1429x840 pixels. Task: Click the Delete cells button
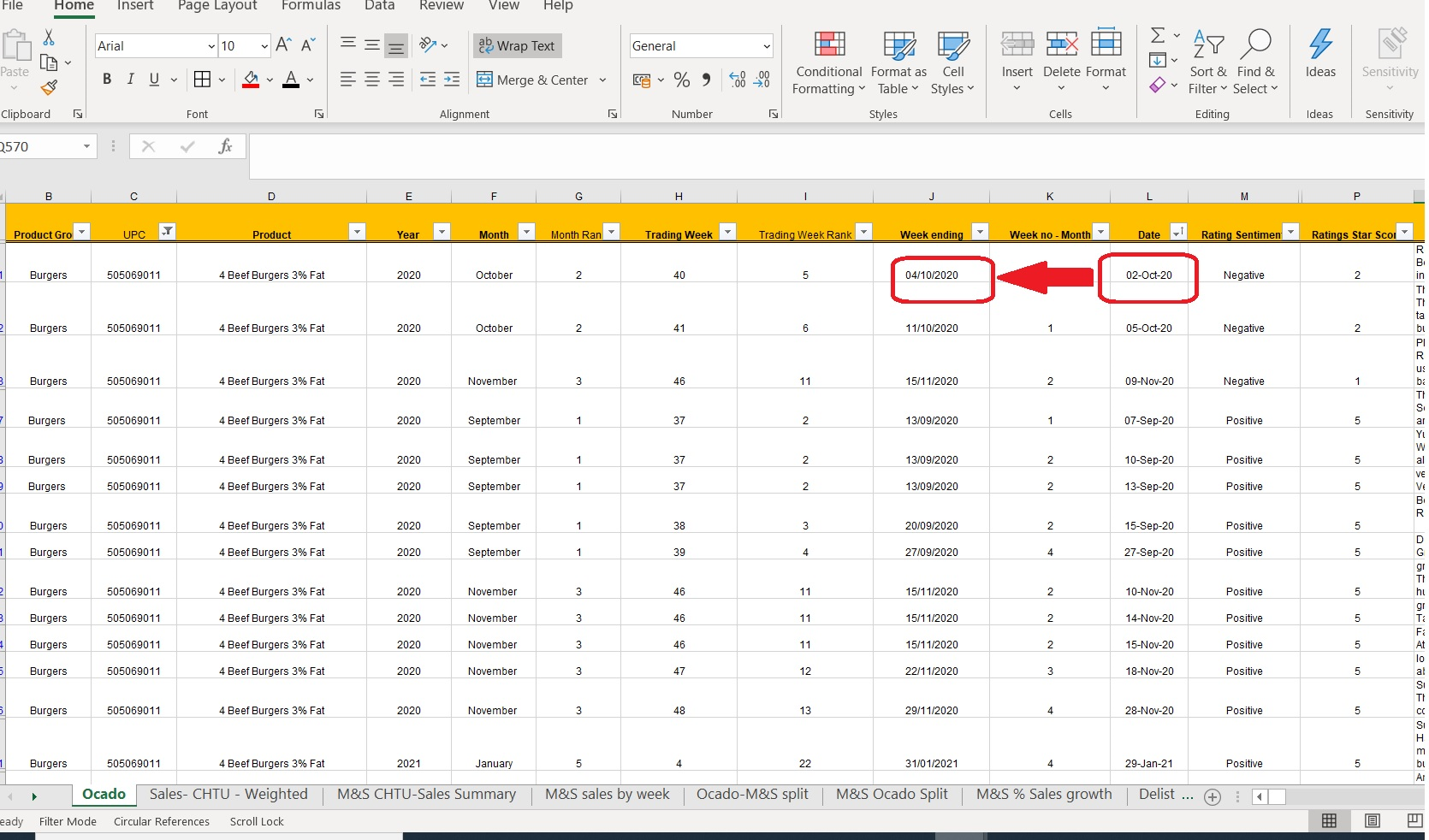click(1062, 63)
